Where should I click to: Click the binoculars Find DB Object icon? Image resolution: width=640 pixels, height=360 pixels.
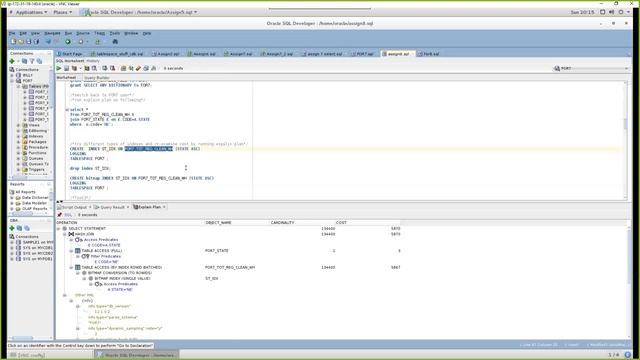[115, 42]
